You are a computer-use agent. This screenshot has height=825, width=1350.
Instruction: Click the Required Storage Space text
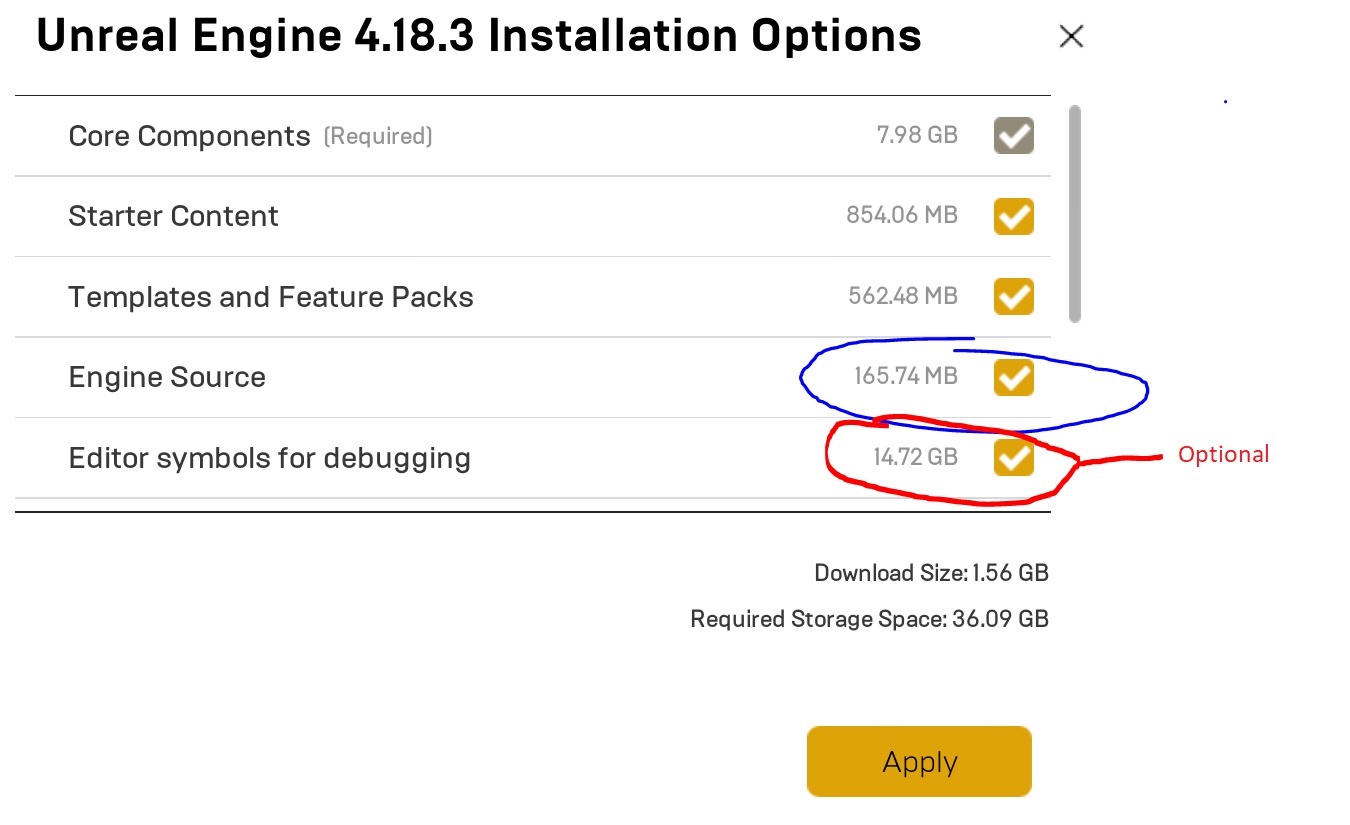coord(869,619)
